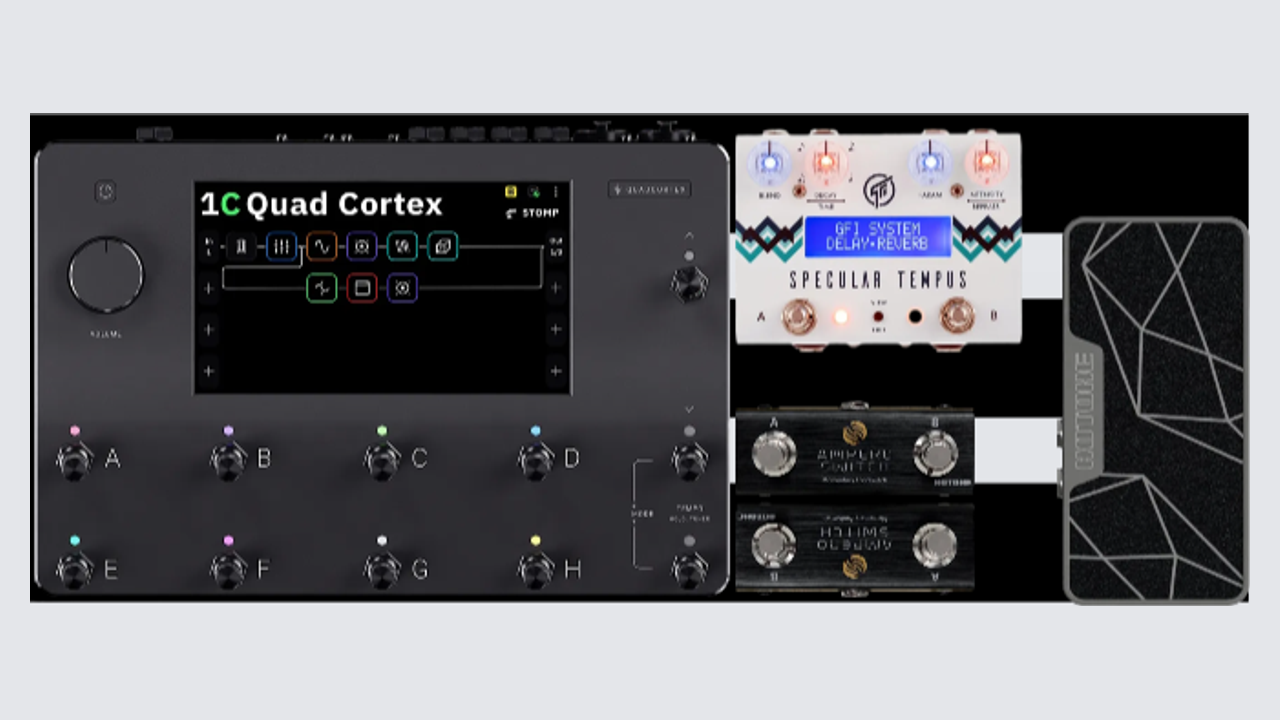The width and height of the screenshot is (1280, 720).
Task: Stomp footswitch G on the Quad Cortex
Action: pyautogui.click(x=382, y=569)
